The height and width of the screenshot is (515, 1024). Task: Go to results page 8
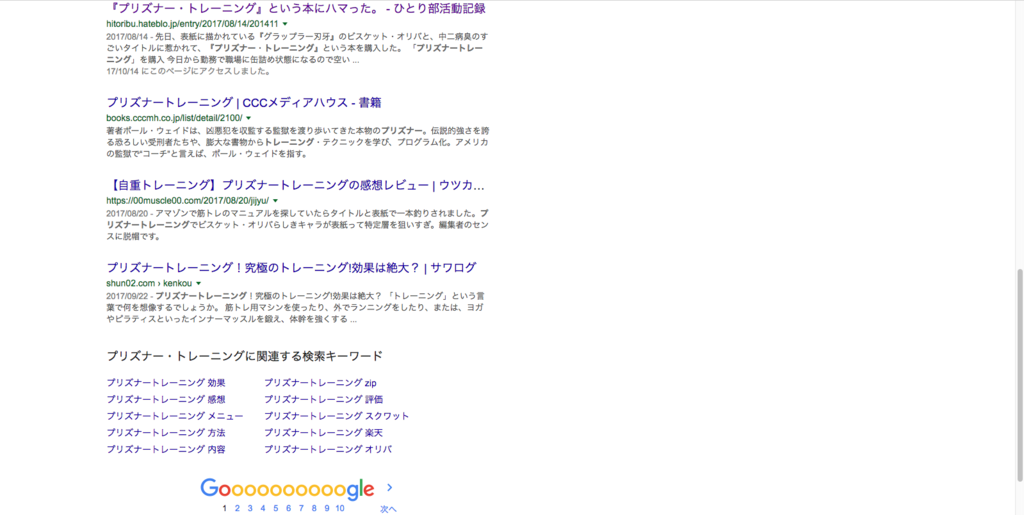[x=314, y=508]
